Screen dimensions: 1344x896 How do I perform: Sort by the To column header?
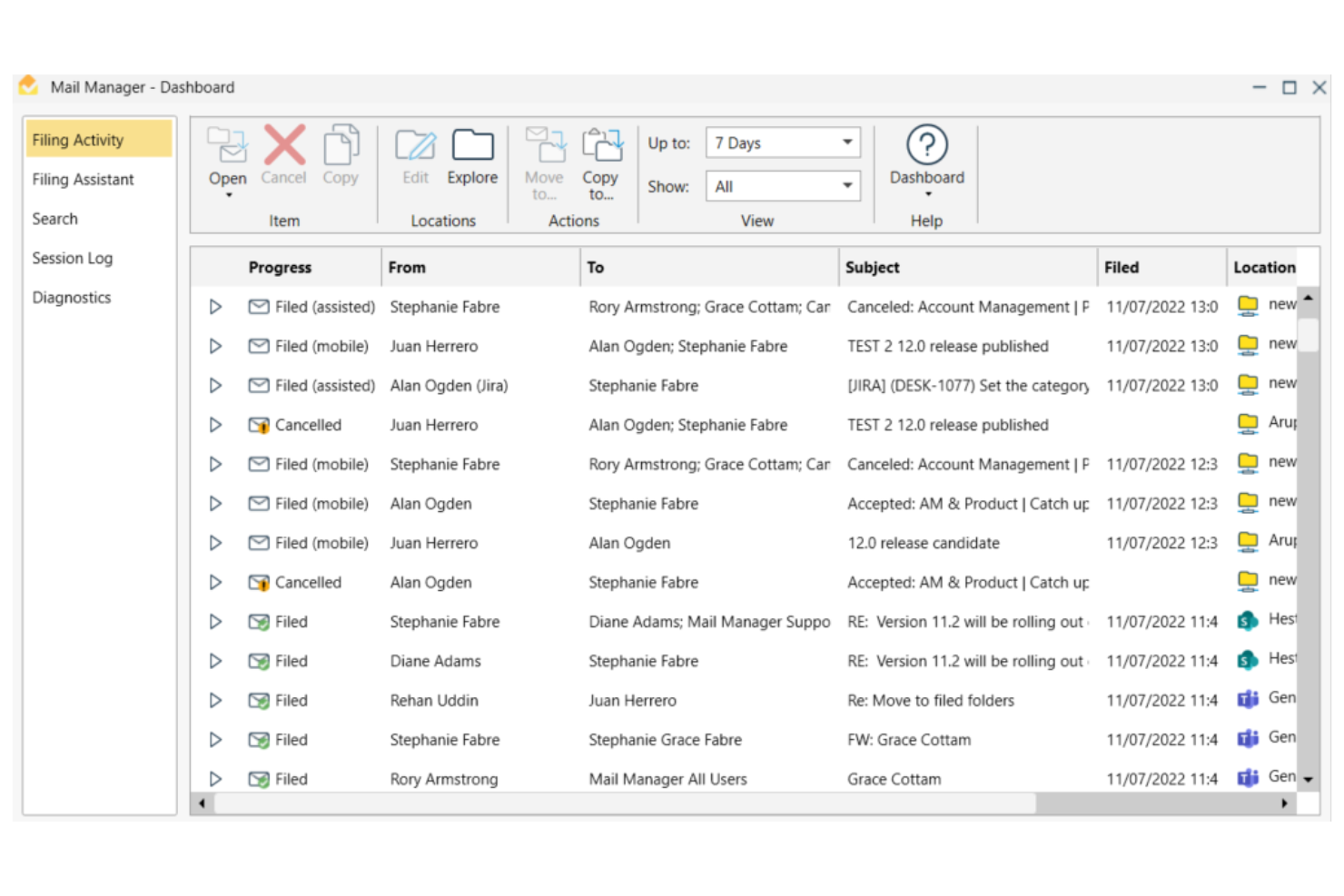[x=709, y=267]
